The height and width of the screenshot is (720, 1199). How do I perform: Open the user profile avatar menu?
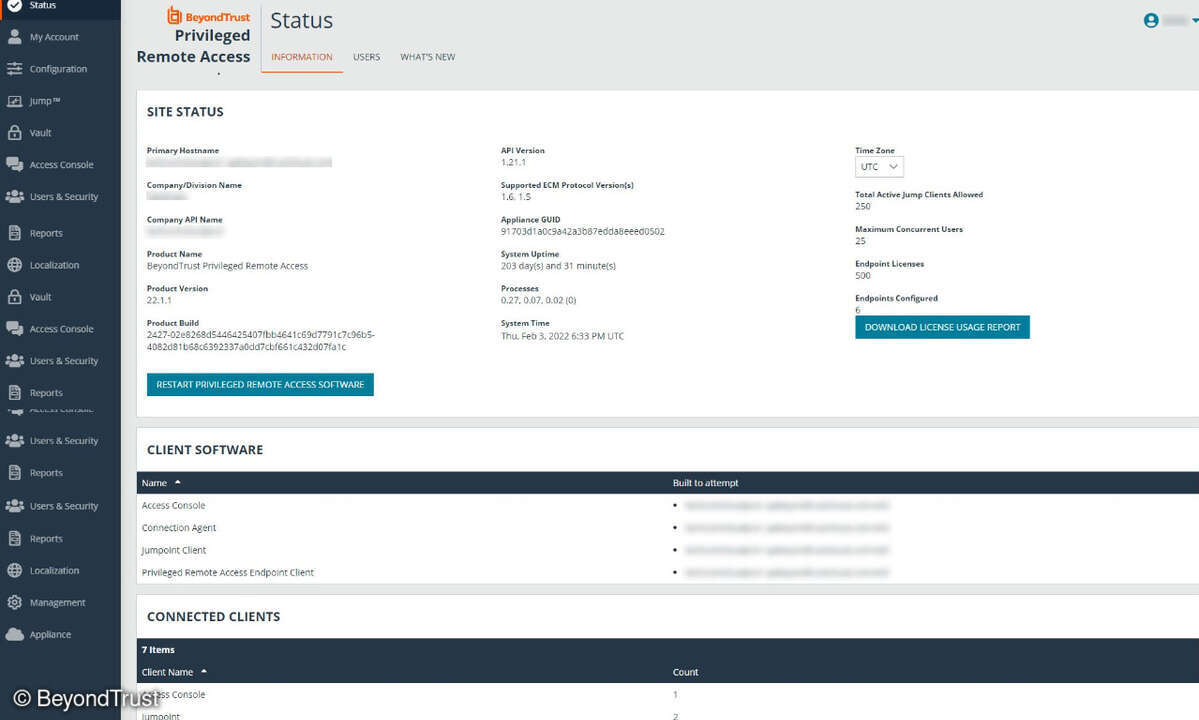click(x=1151, y=21)
